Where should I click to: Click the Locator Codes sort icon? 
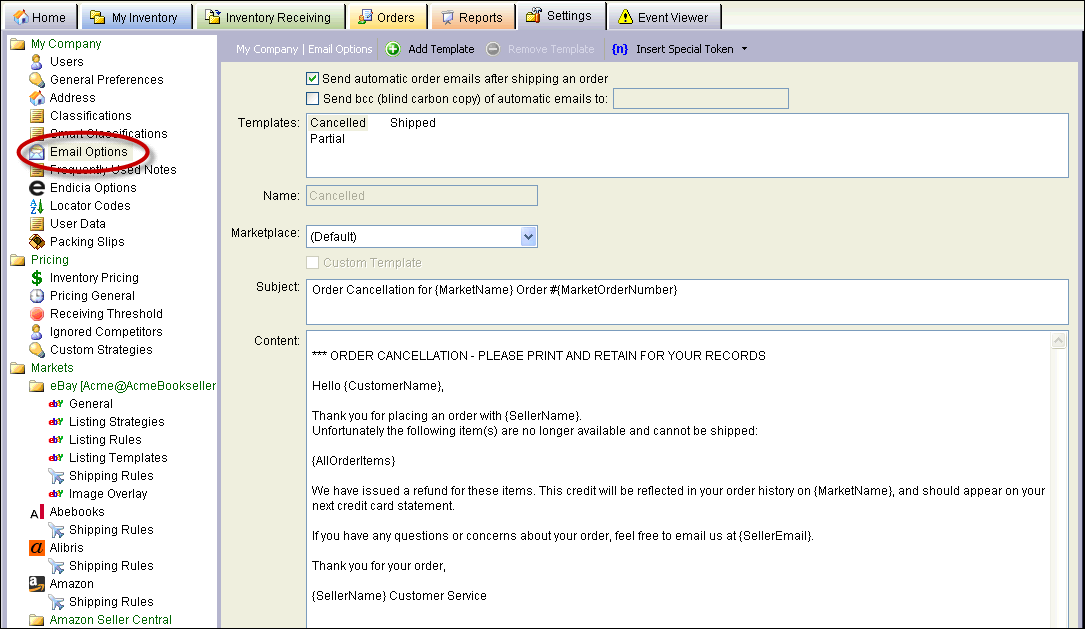(37, 206)
